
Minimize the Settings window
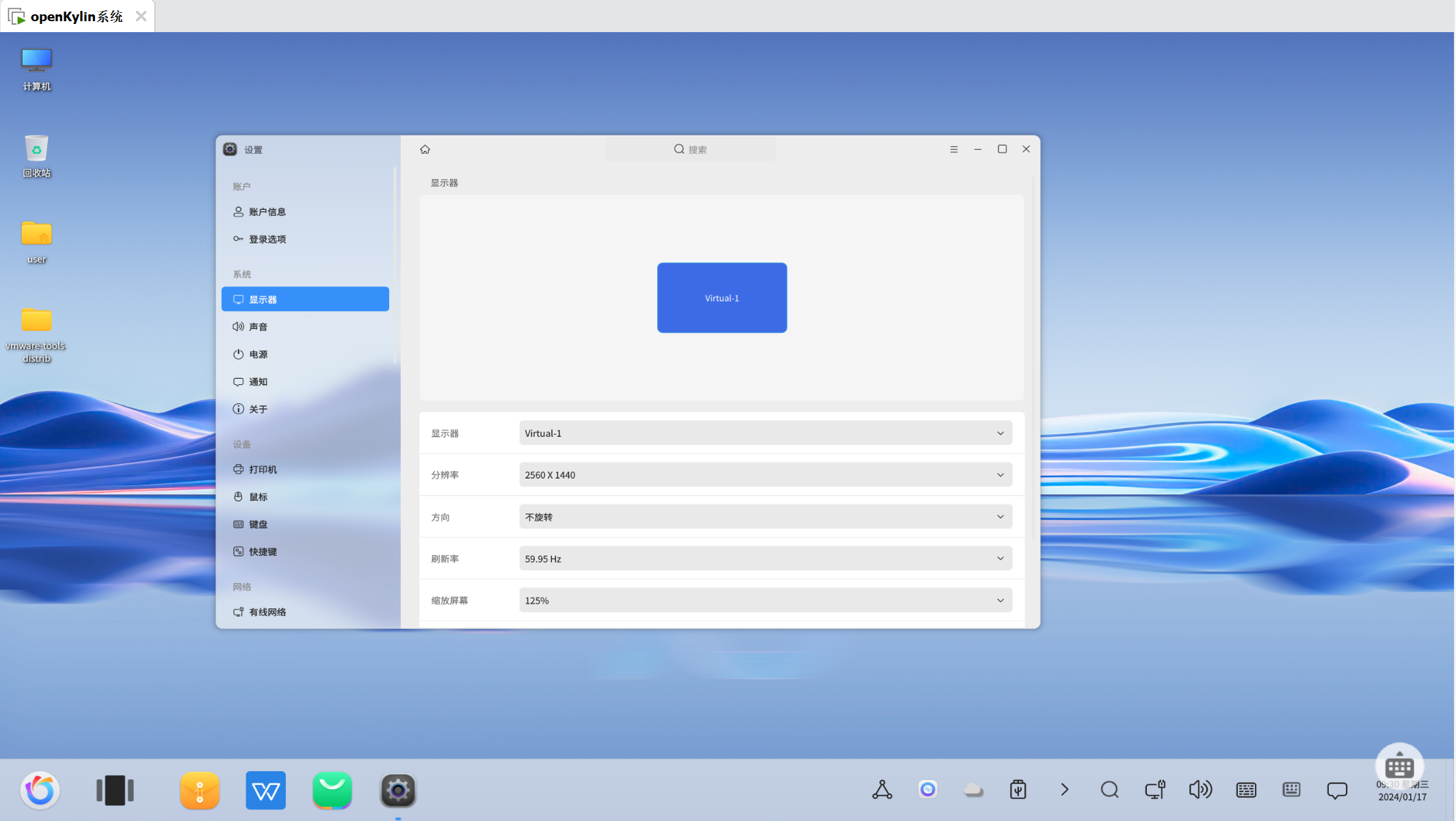click(978, 149)
